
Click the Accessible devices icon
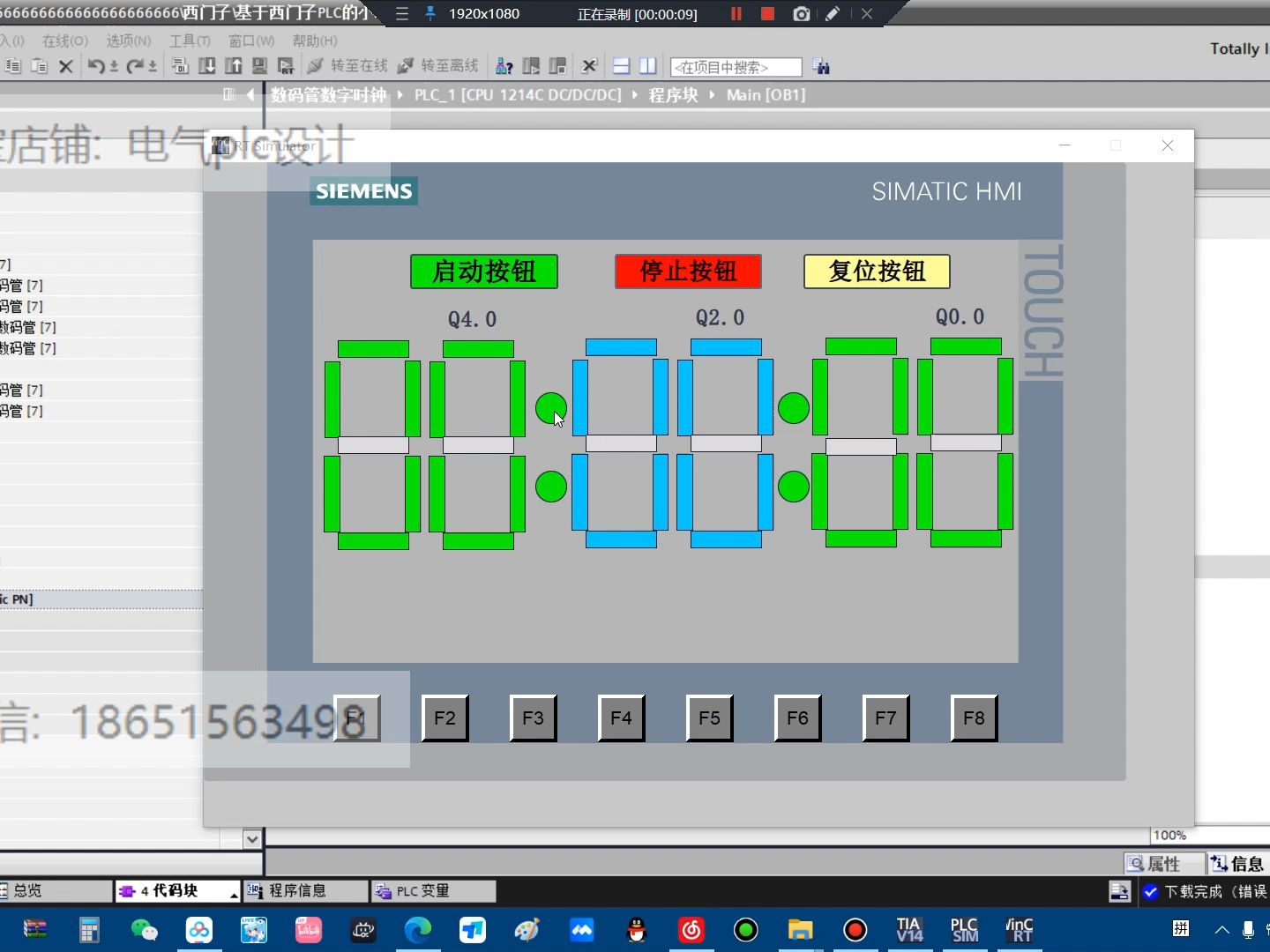click(504, 66)
